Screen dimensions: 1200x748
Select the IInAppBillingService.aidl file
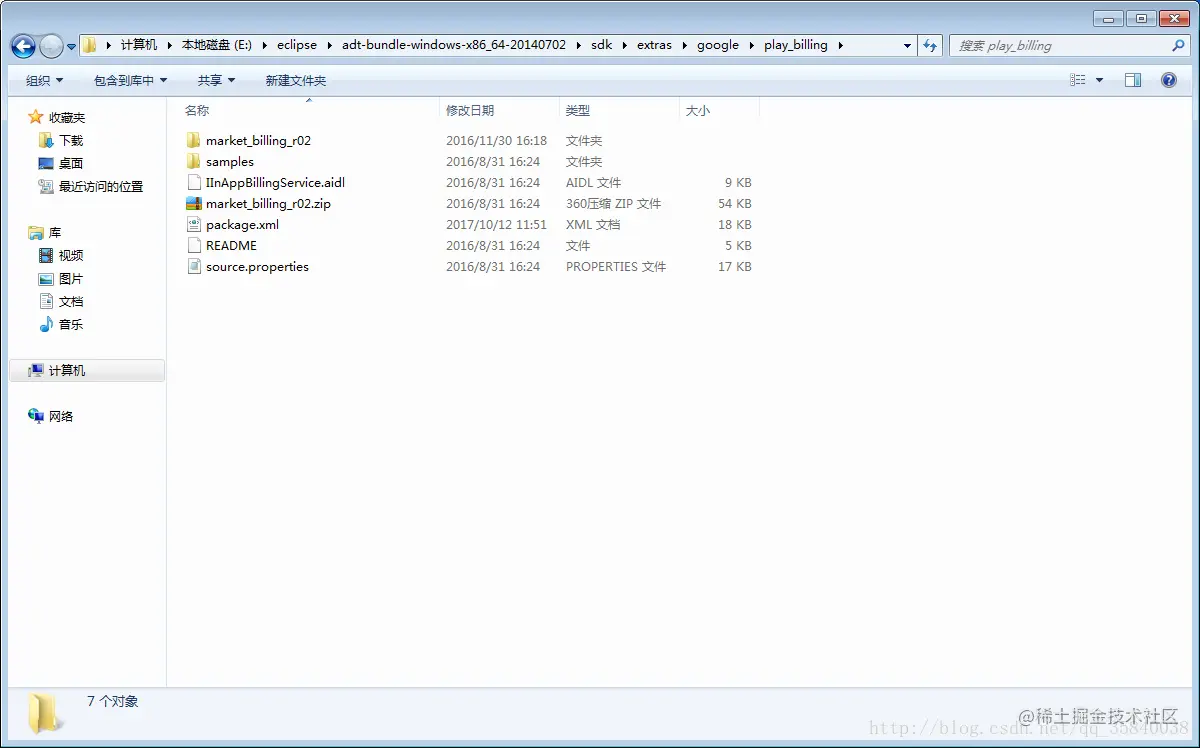pyautogui.click(x=275, y=182)
